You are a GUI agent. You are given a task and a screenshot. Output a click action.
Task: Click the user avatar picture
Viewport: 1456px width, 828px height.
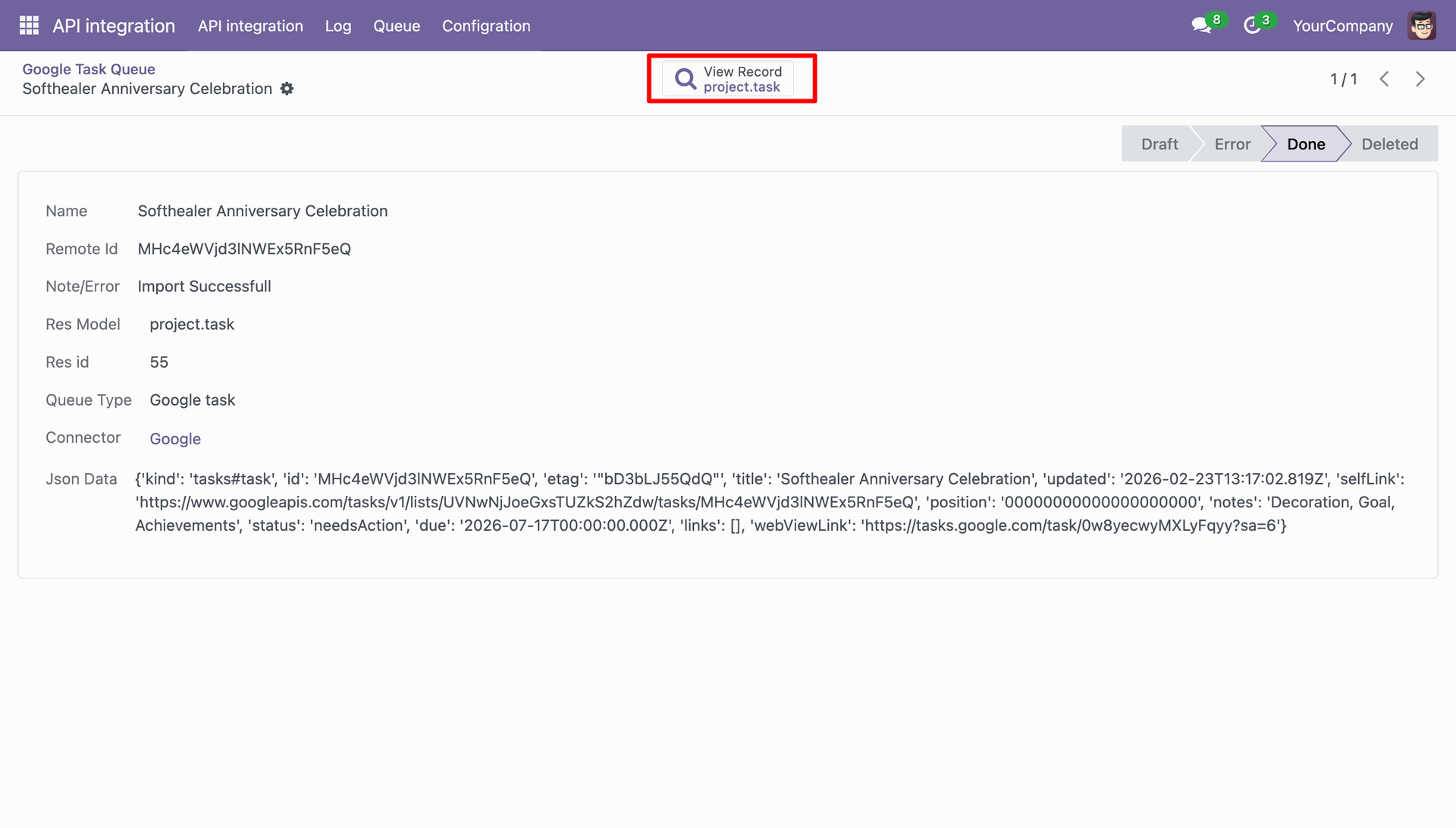point(1422,26)
